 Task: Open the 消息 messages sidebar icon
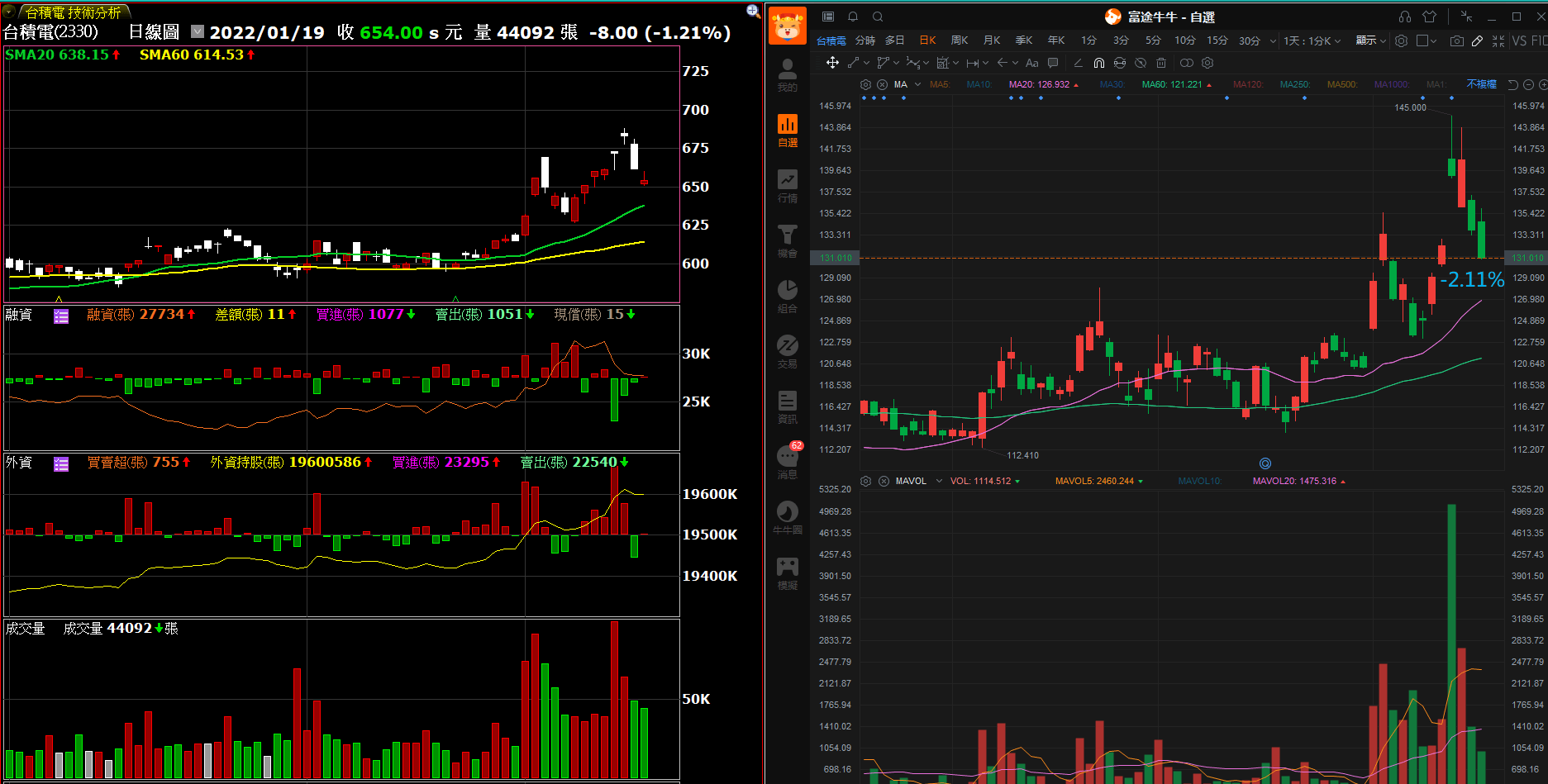tap(788, 462)
